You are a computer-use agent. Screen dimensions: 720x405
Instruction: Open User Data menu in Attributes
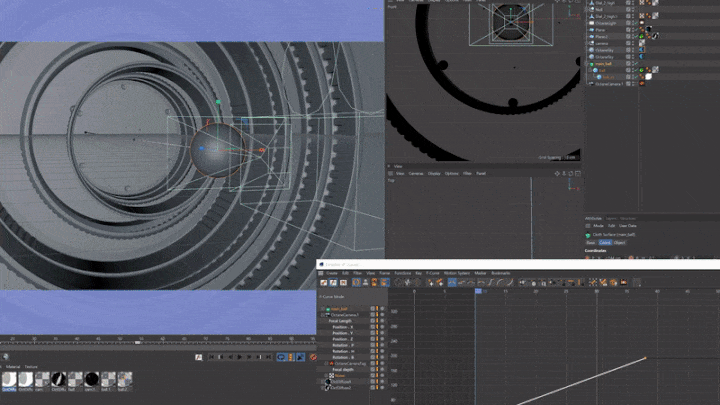[628, 226]
